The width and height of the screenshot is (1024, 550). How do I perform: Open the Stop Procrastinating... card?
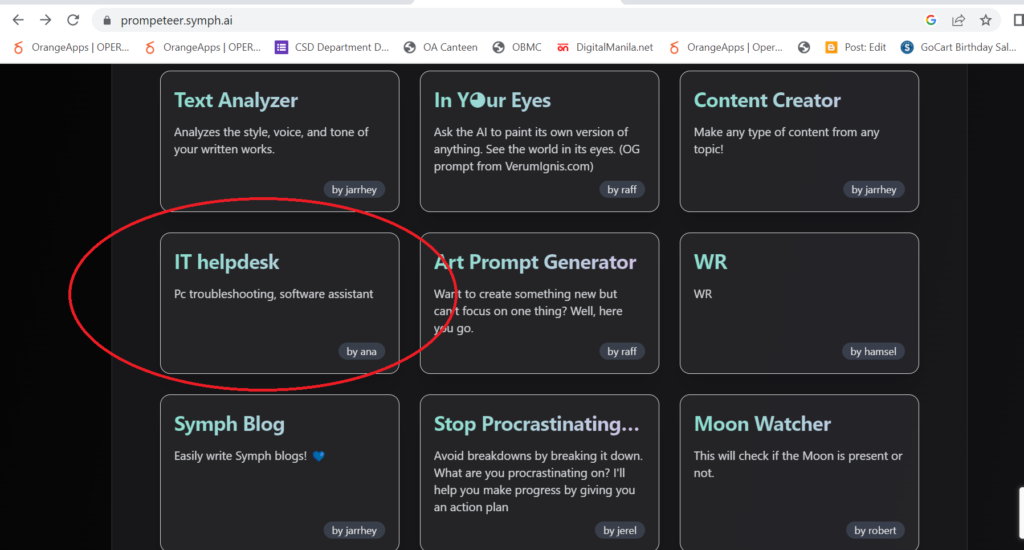[539, 472]
